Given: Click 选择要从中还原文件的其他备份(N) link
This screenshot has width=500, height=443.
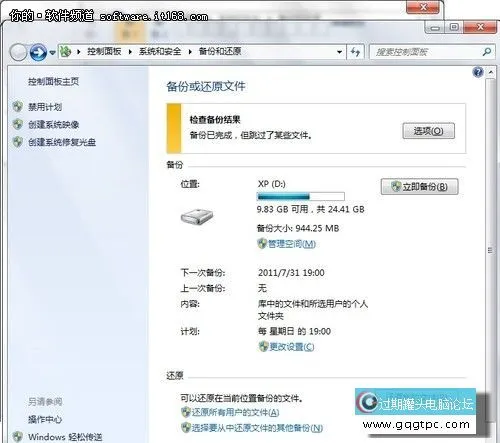Looking at the screenshot, I should pos(257,428).
